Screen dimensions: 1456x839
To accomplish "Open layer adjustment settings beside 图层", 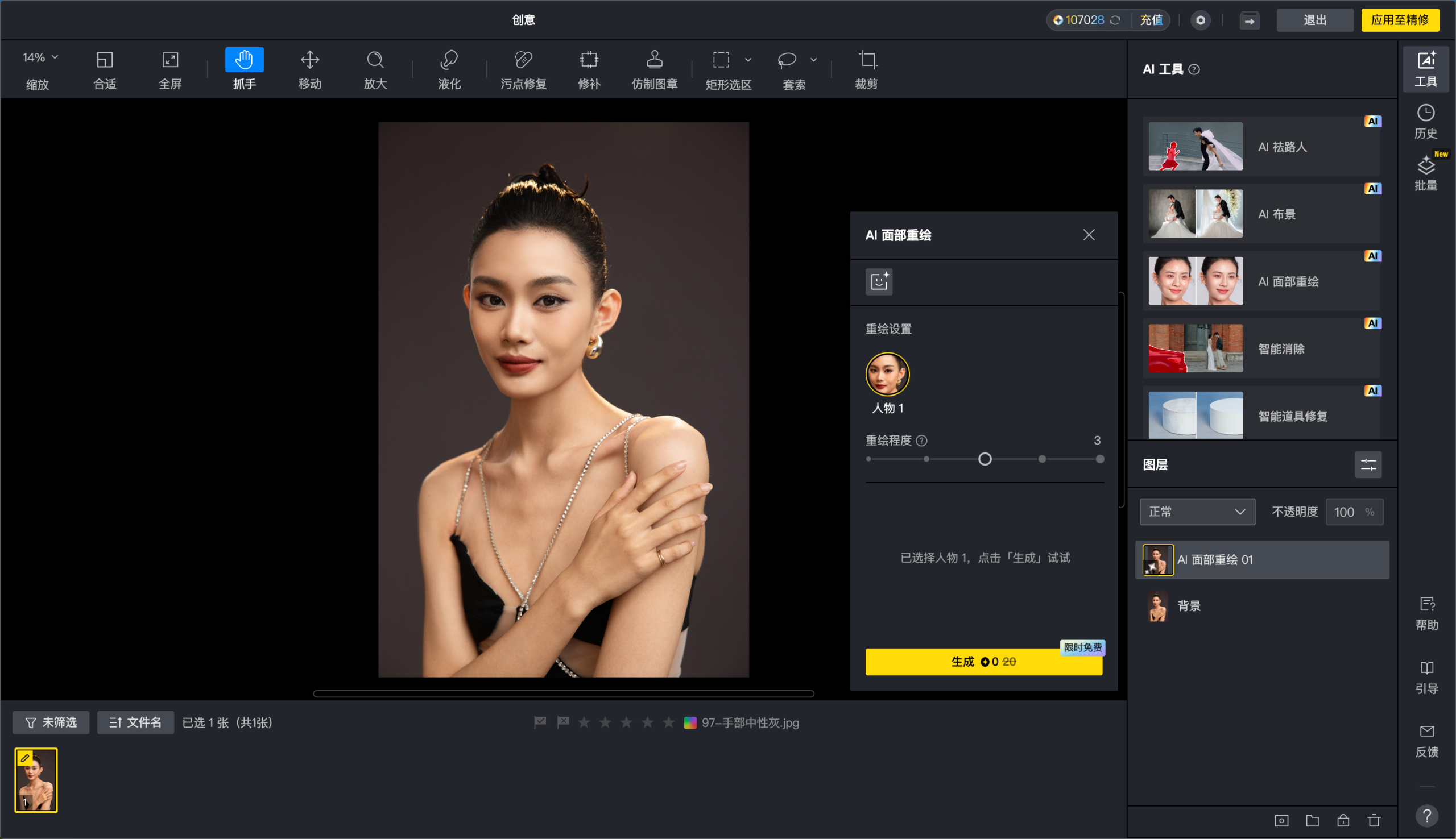I will (1369, 464).
